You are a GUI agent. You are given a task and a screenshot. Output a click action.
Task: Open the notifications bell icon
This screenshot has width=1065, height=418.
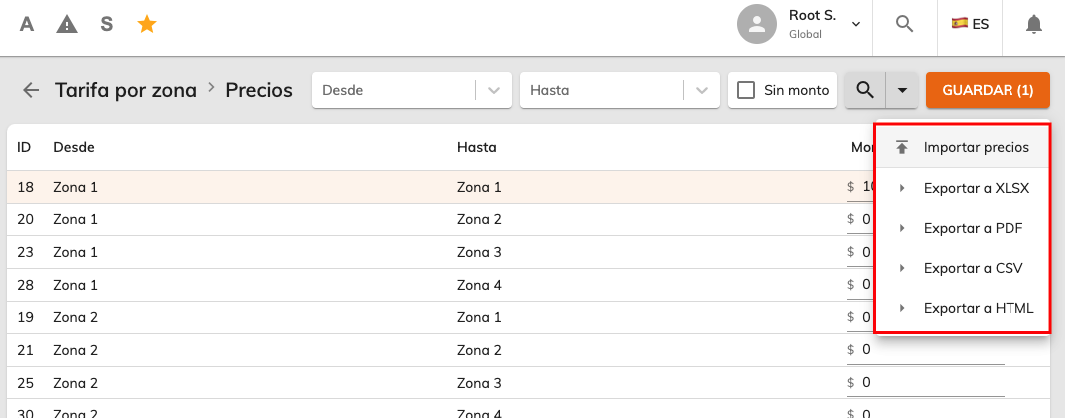[1033, 24]
